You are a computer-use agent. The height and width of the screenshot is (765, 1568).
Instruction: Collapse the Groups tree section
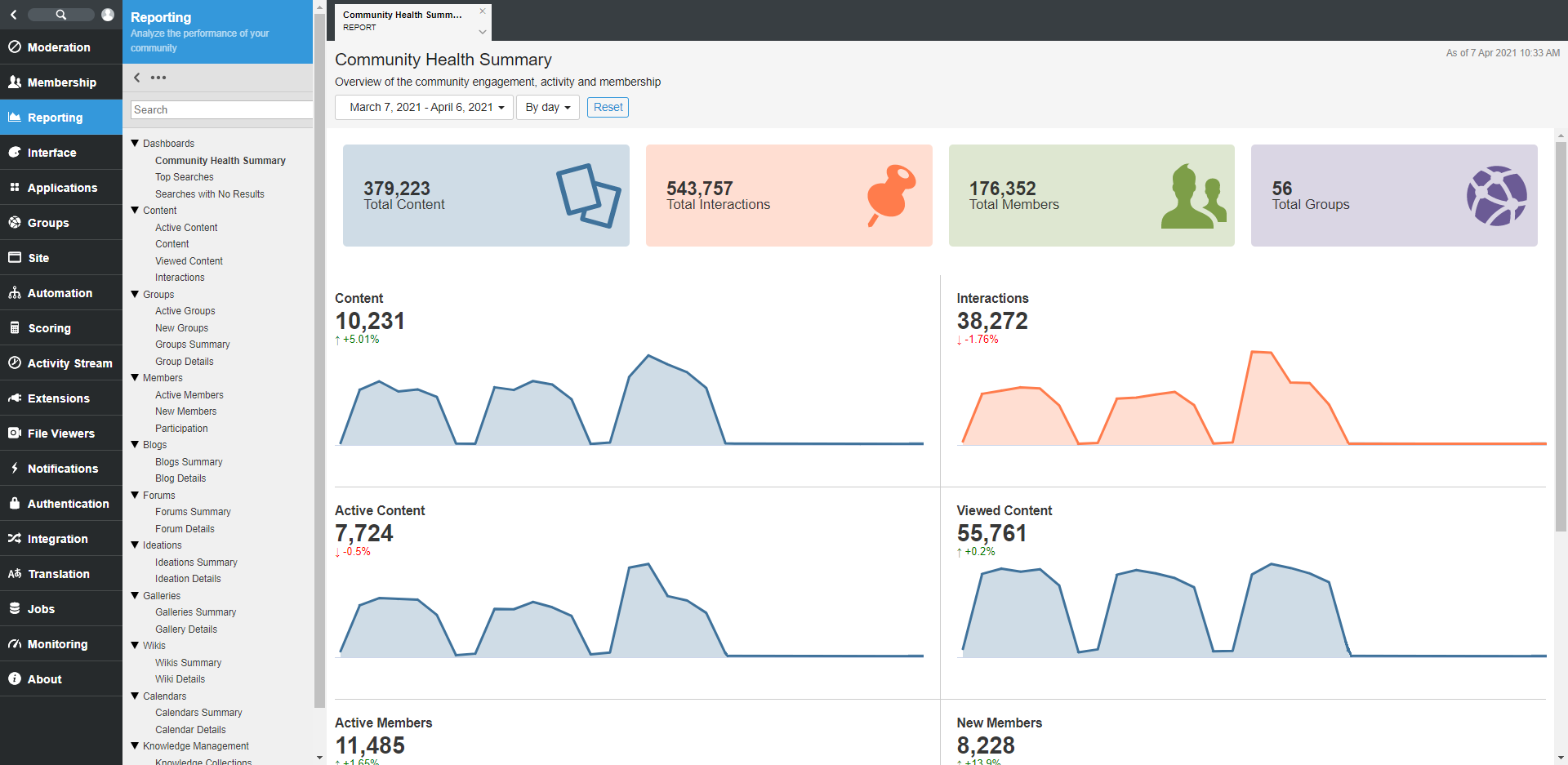point(135,294)
